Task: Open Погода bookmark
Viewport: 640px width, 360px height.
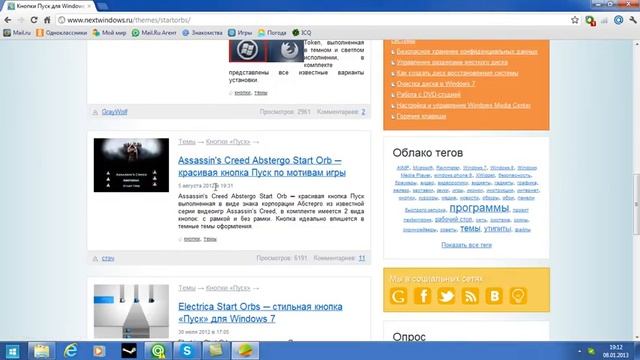Action: tap(272, 33)
